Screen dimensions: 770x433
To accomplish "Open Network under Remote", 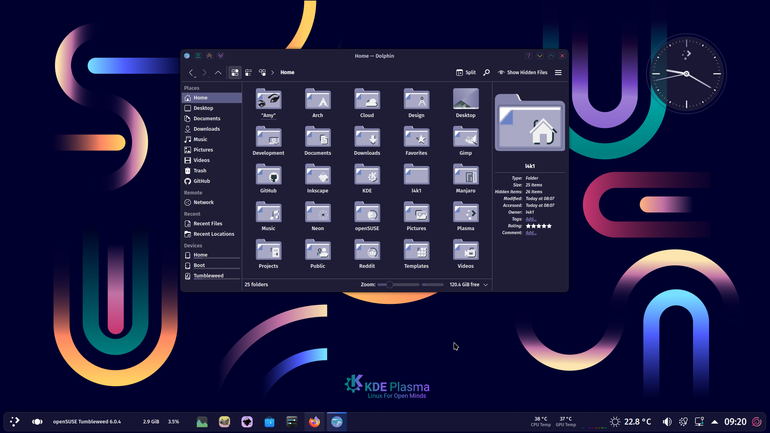I will pyautogui.click(x=212, y=202).
